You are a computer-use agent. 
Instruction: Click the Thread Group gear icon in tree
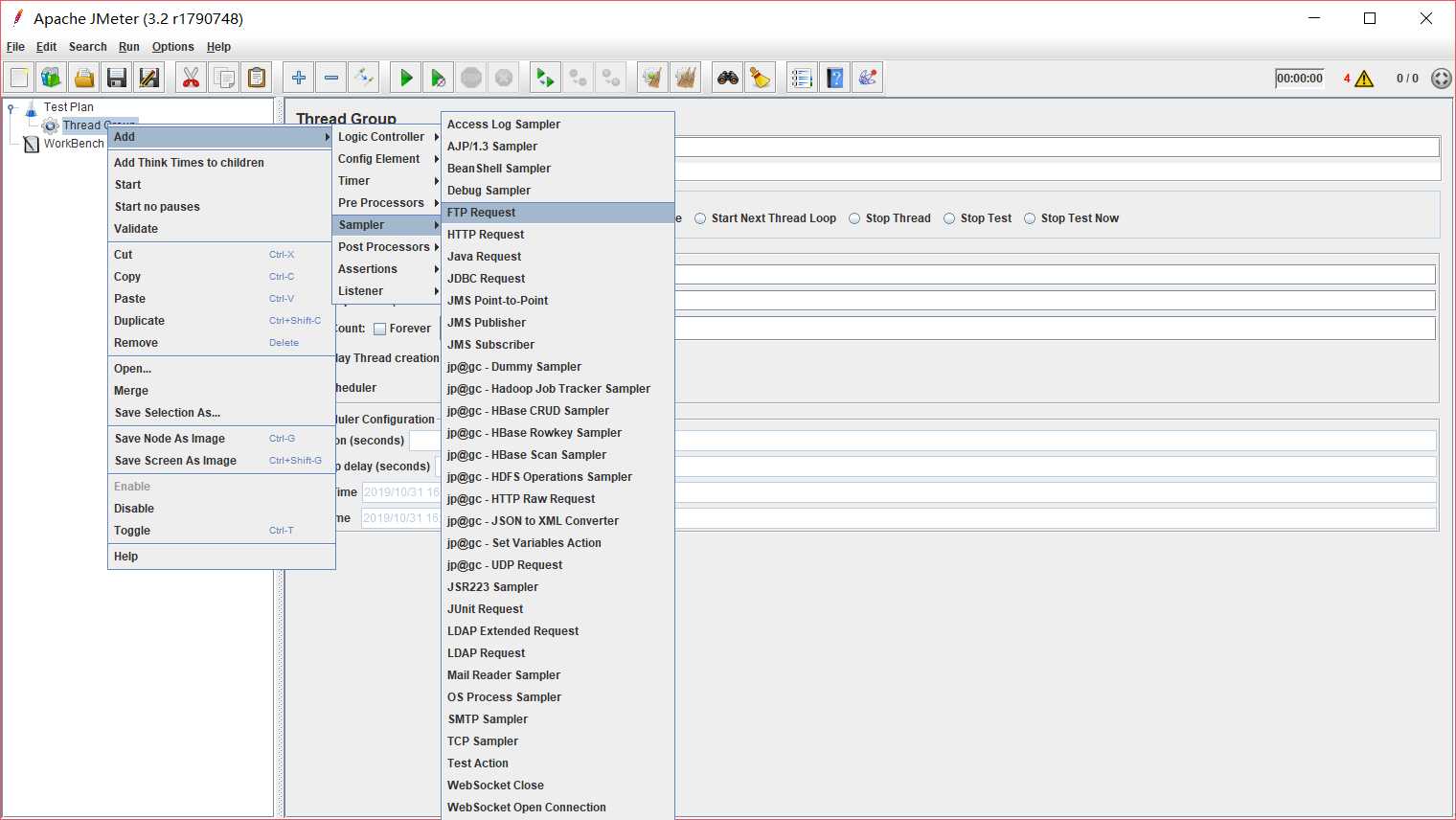pos(51,125)
